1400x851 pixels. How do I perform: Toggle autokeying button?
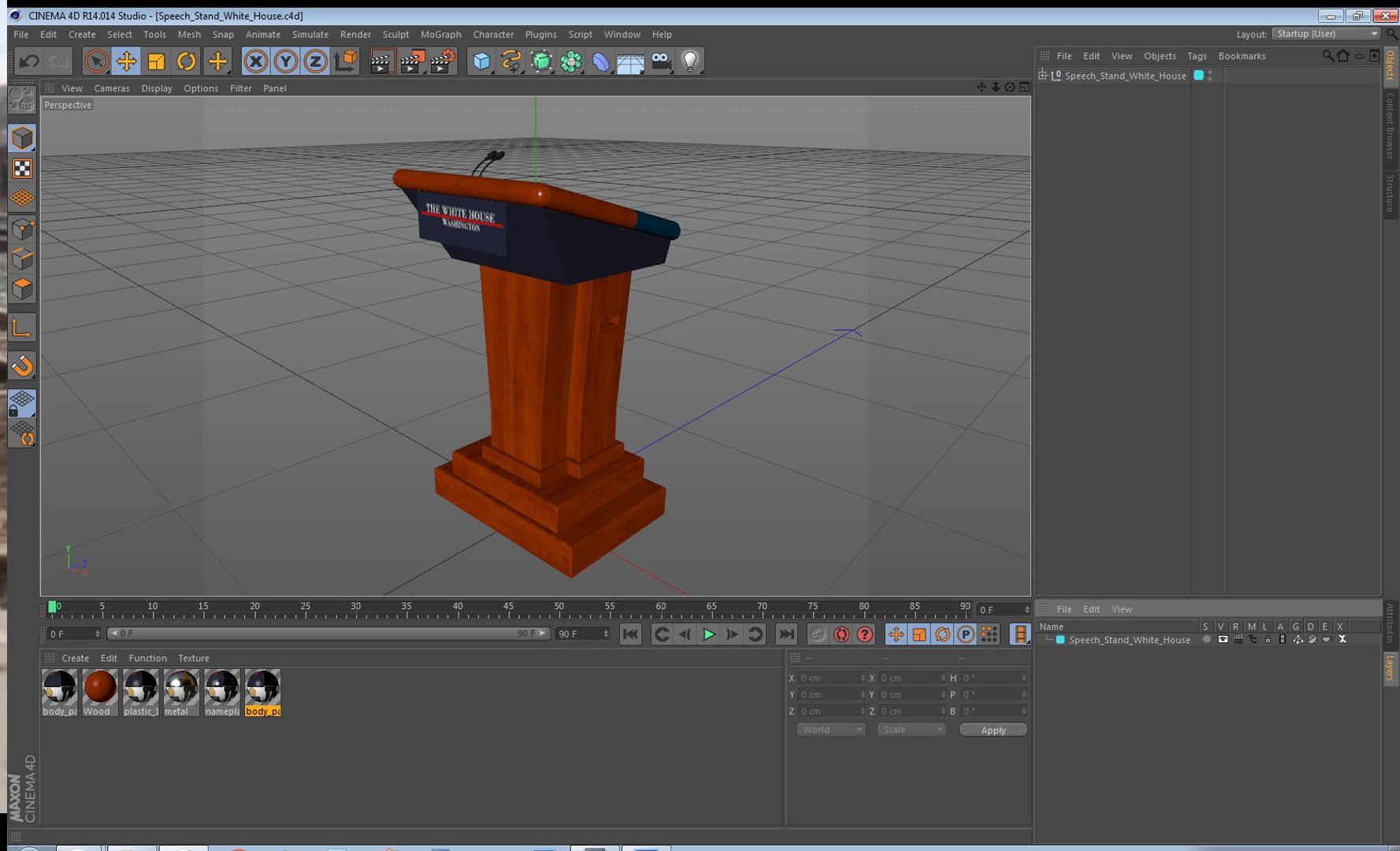tap(841, 634)
